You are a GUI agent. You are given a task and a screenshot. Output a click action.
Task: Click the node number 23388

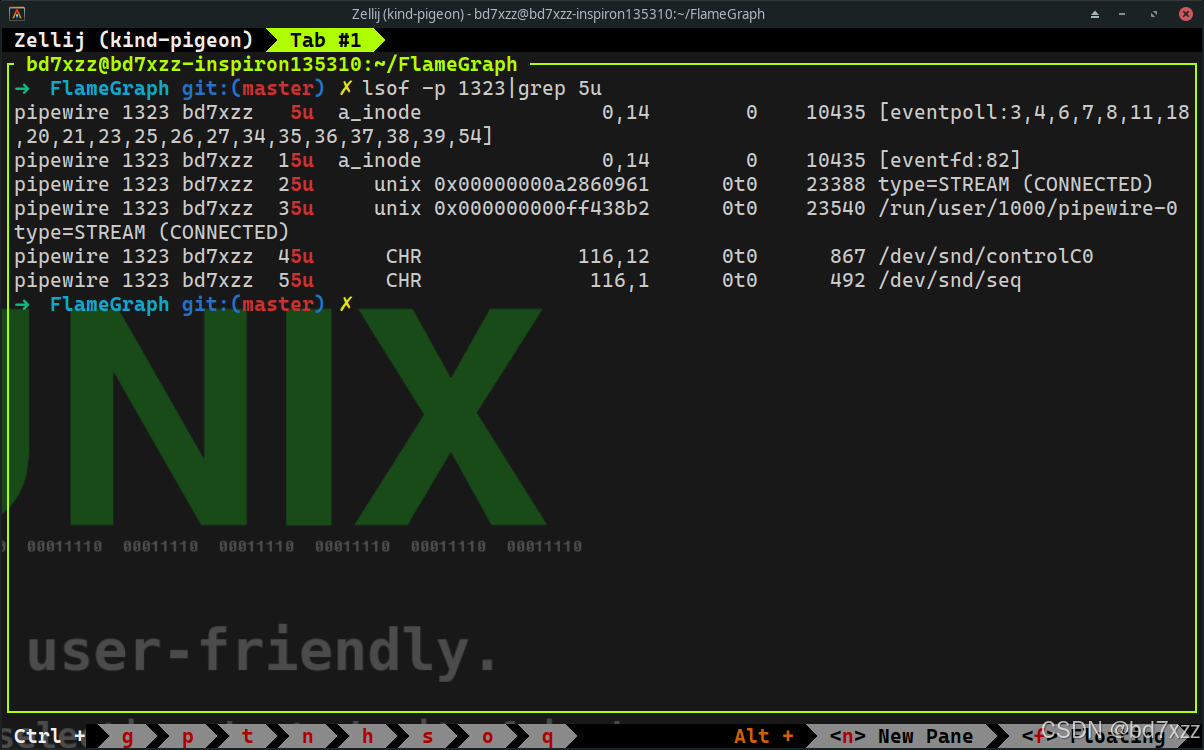click(836, 185)
